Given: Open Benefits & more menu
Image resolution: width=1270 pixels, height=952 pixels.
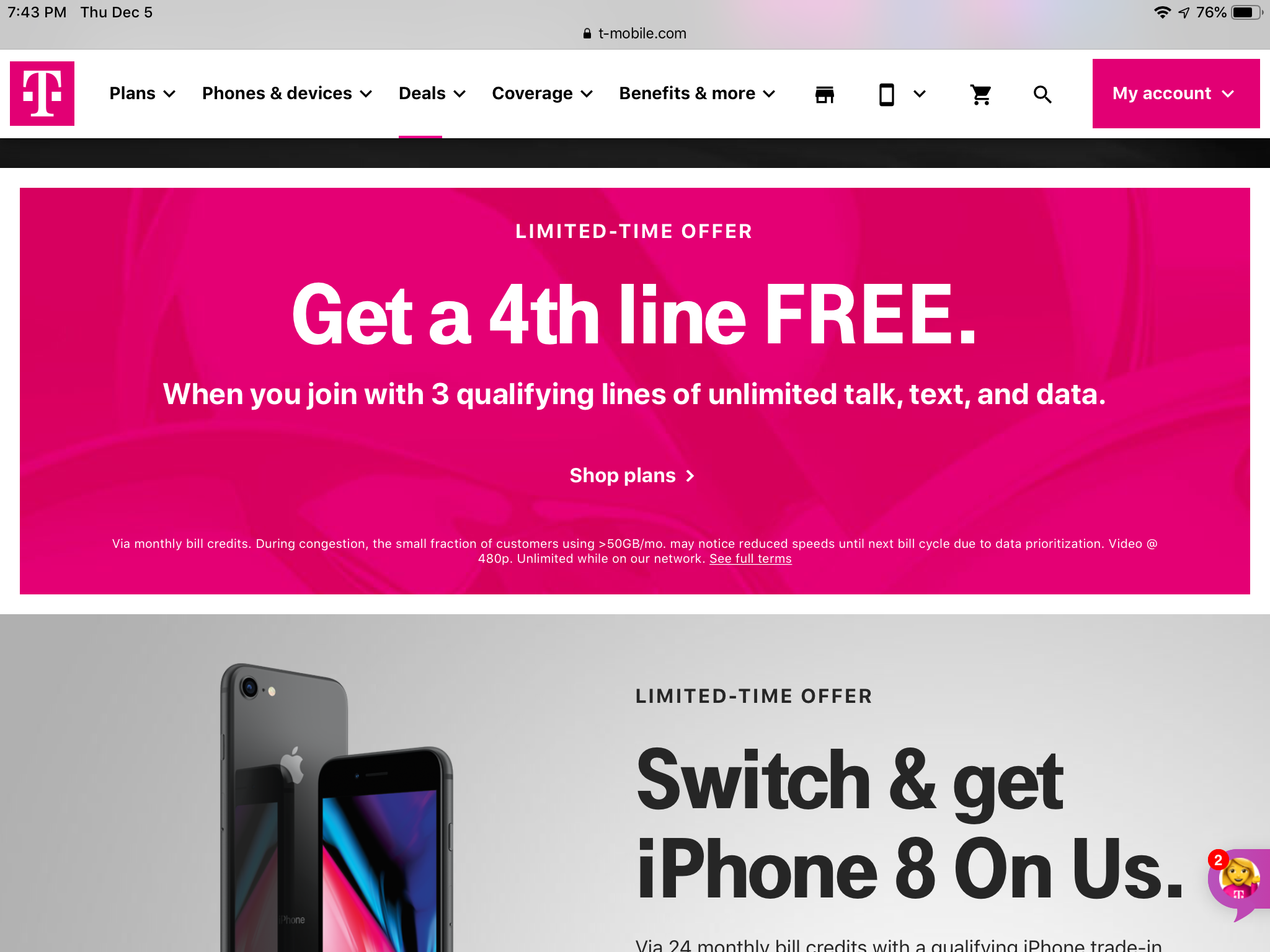Looking at the screenshot, I should tap(698, 94).
